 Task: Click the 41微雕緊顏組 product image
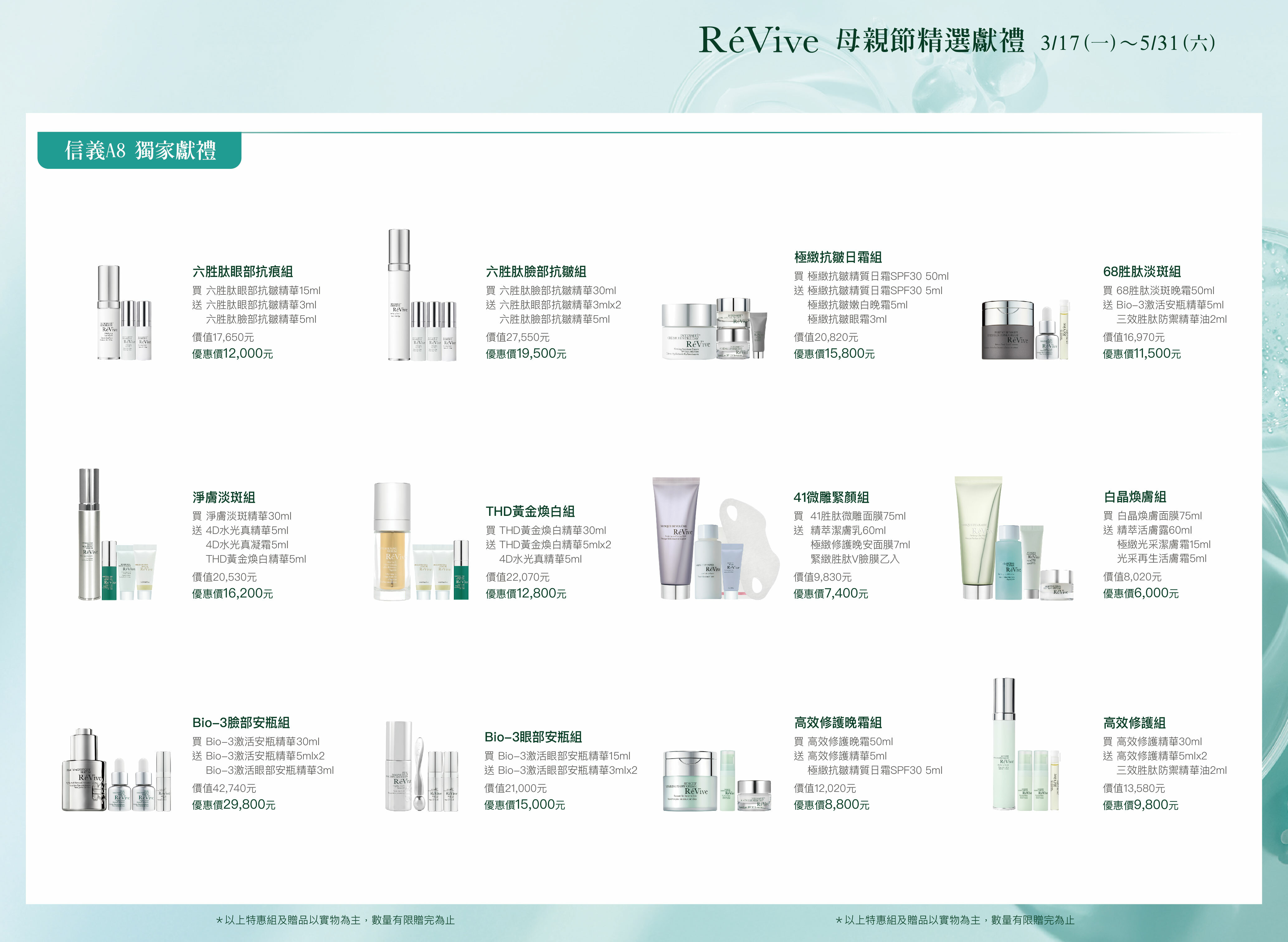pos(716,538)
